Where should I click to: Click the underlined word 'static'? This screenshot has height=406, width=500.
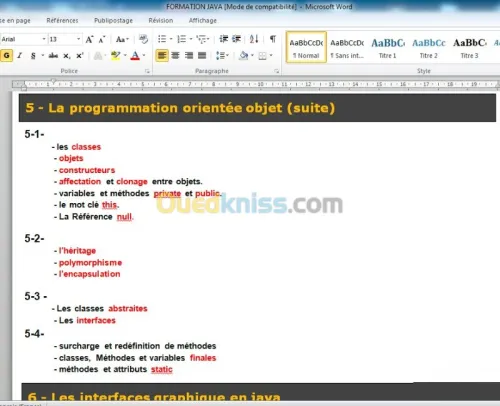click(162, 369)
